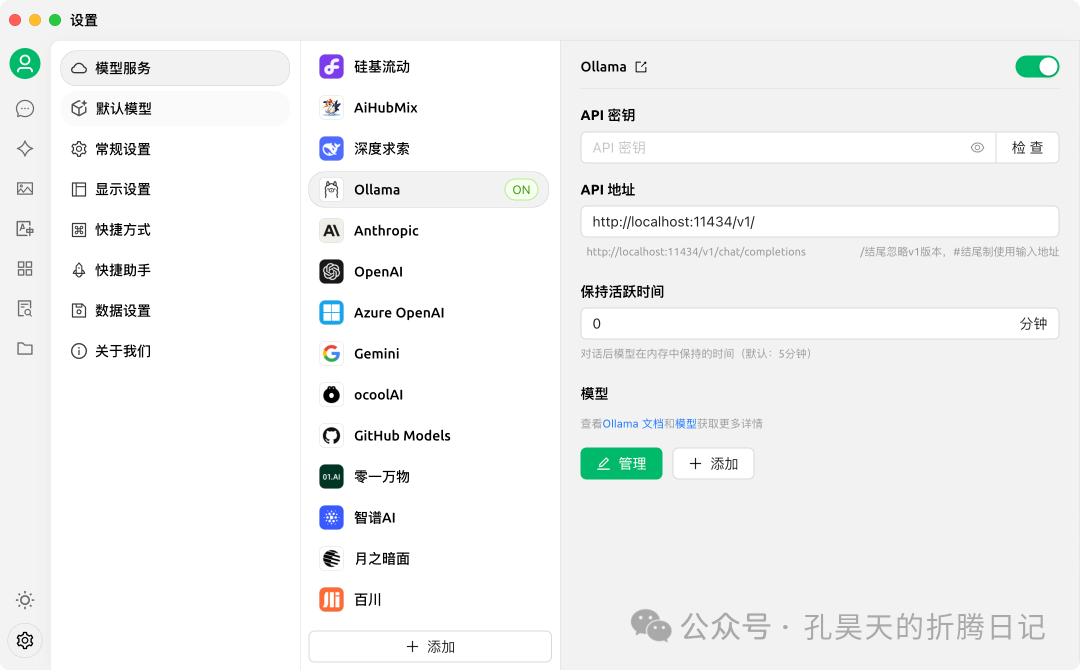This screenshot has height=670, width=1080.
Task: Show API key with eye icon
Action: (977, 147)
